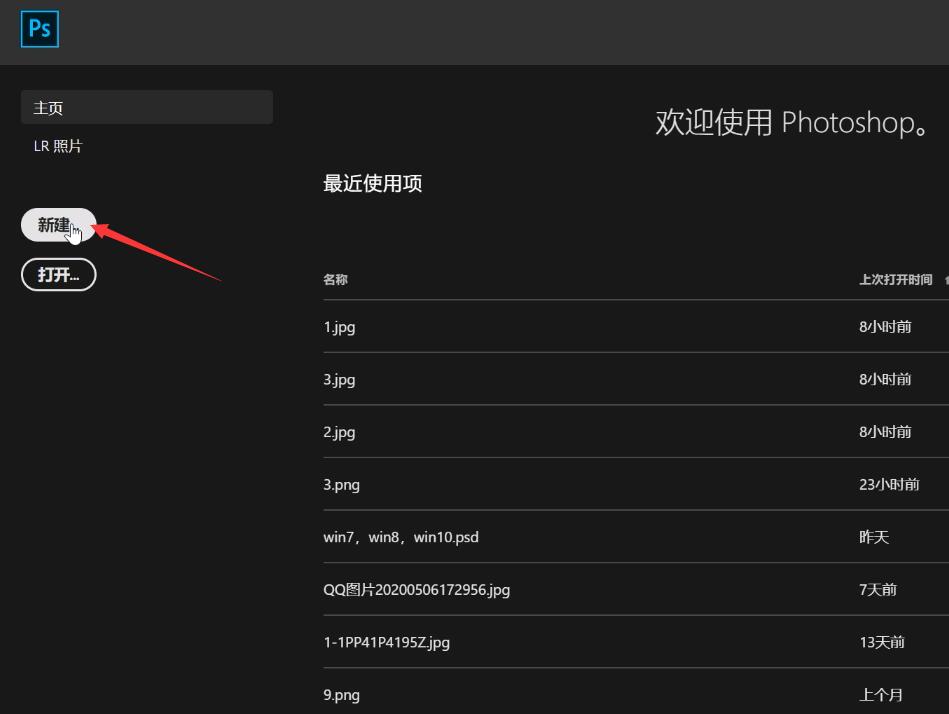Screen dimensions: 949x714
Task: Open recent file 3.jpg
Action: (x=340, y=380)
